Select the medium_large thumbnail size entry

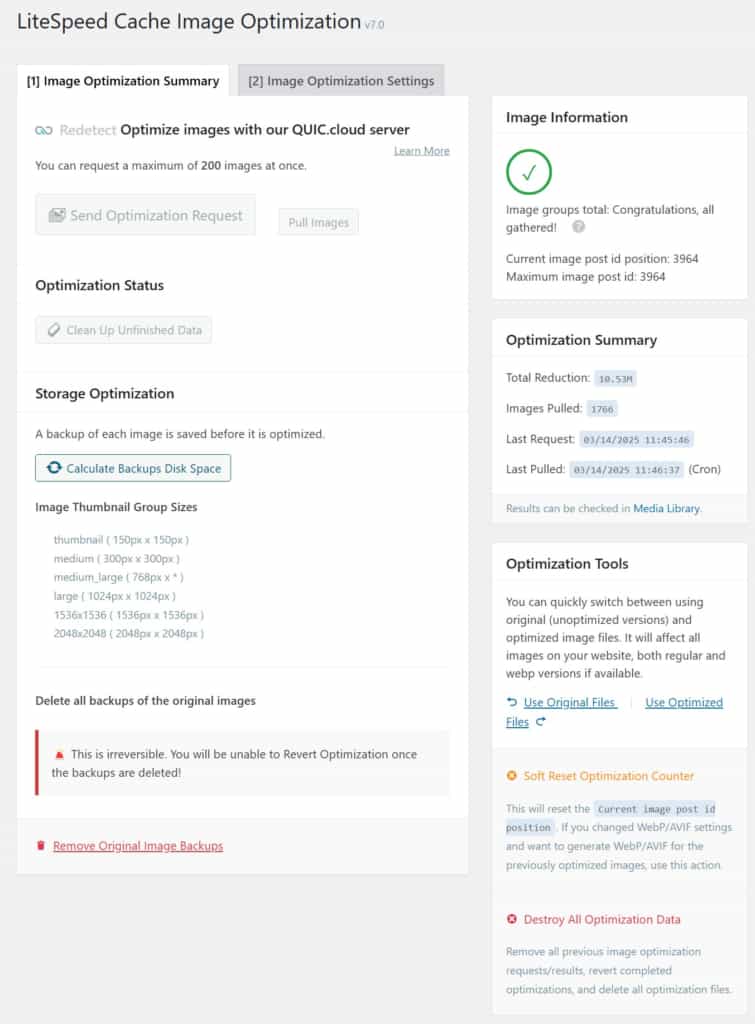pyautogui.click(x=119, y=577)
